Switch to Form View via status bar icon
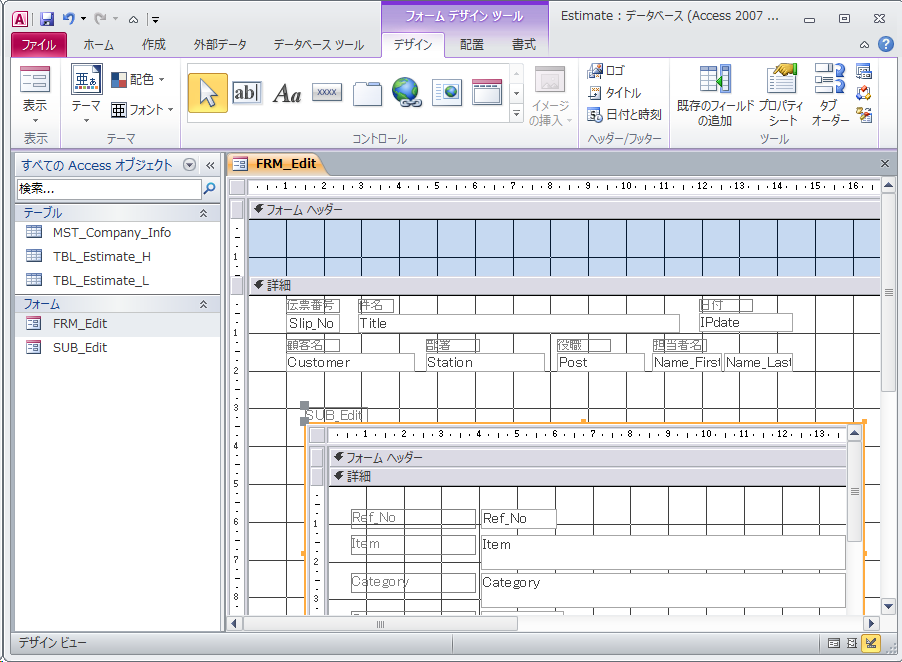902x662 pixels. coord(833,644)
